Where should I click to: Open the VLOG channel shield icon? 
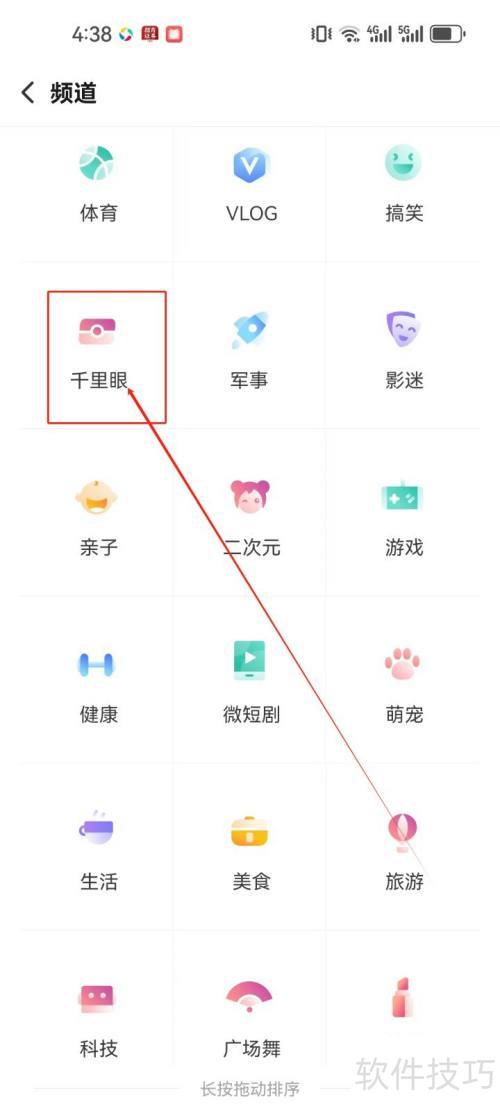251,165
